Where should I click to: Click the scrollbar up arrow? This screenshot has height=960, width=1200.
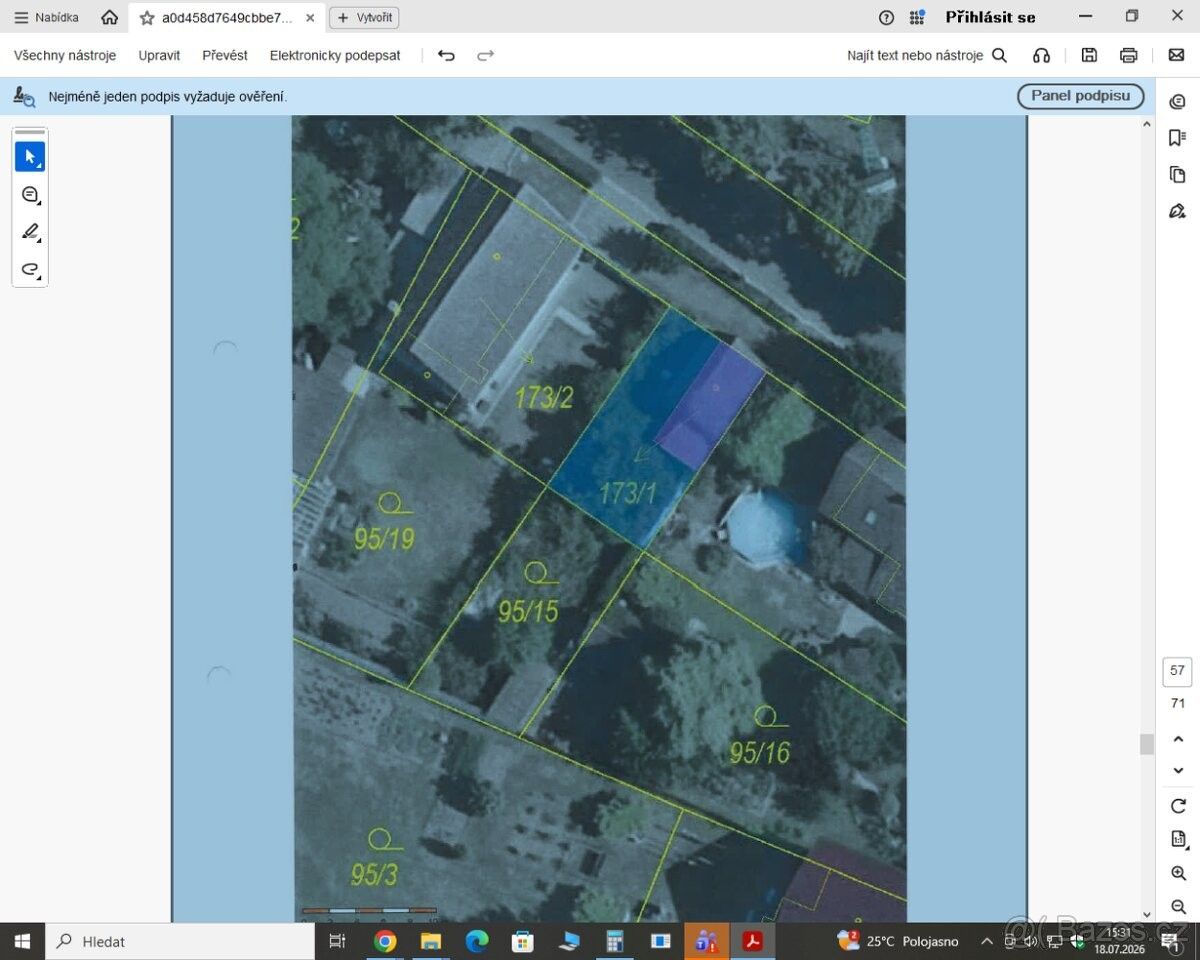(x=1146, y=124)
